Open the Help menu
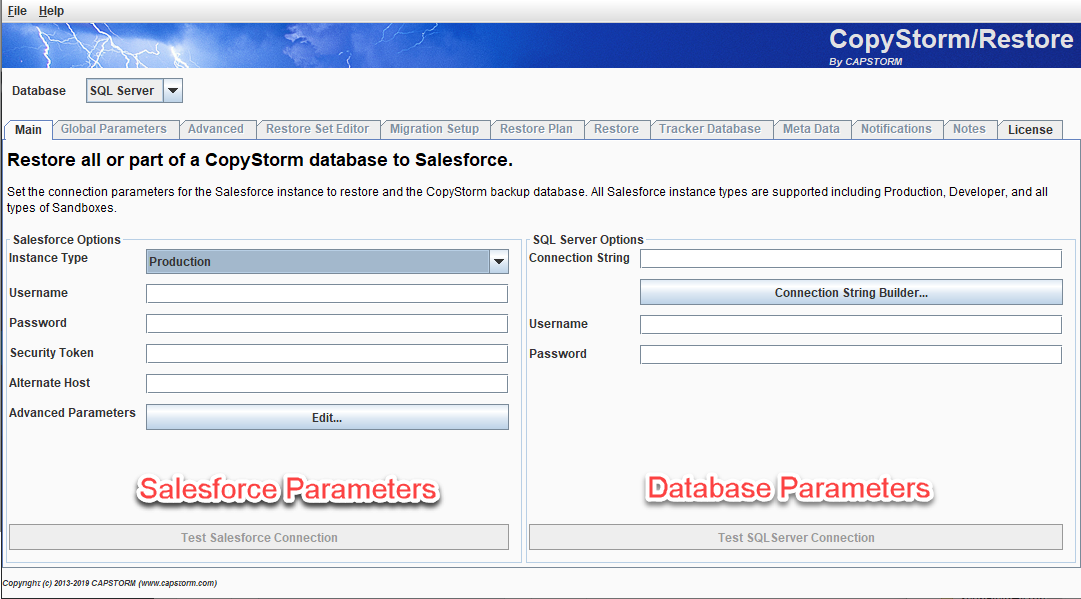The image size is (1081, 599). pos(51,11)
